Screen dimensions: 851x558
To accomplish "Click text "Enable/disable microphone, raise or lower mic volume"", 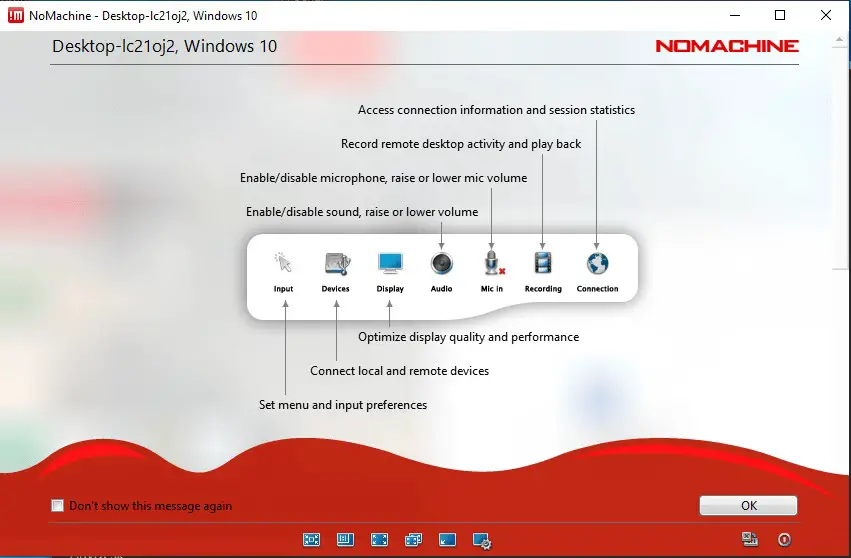I will (x=384, y=178).
